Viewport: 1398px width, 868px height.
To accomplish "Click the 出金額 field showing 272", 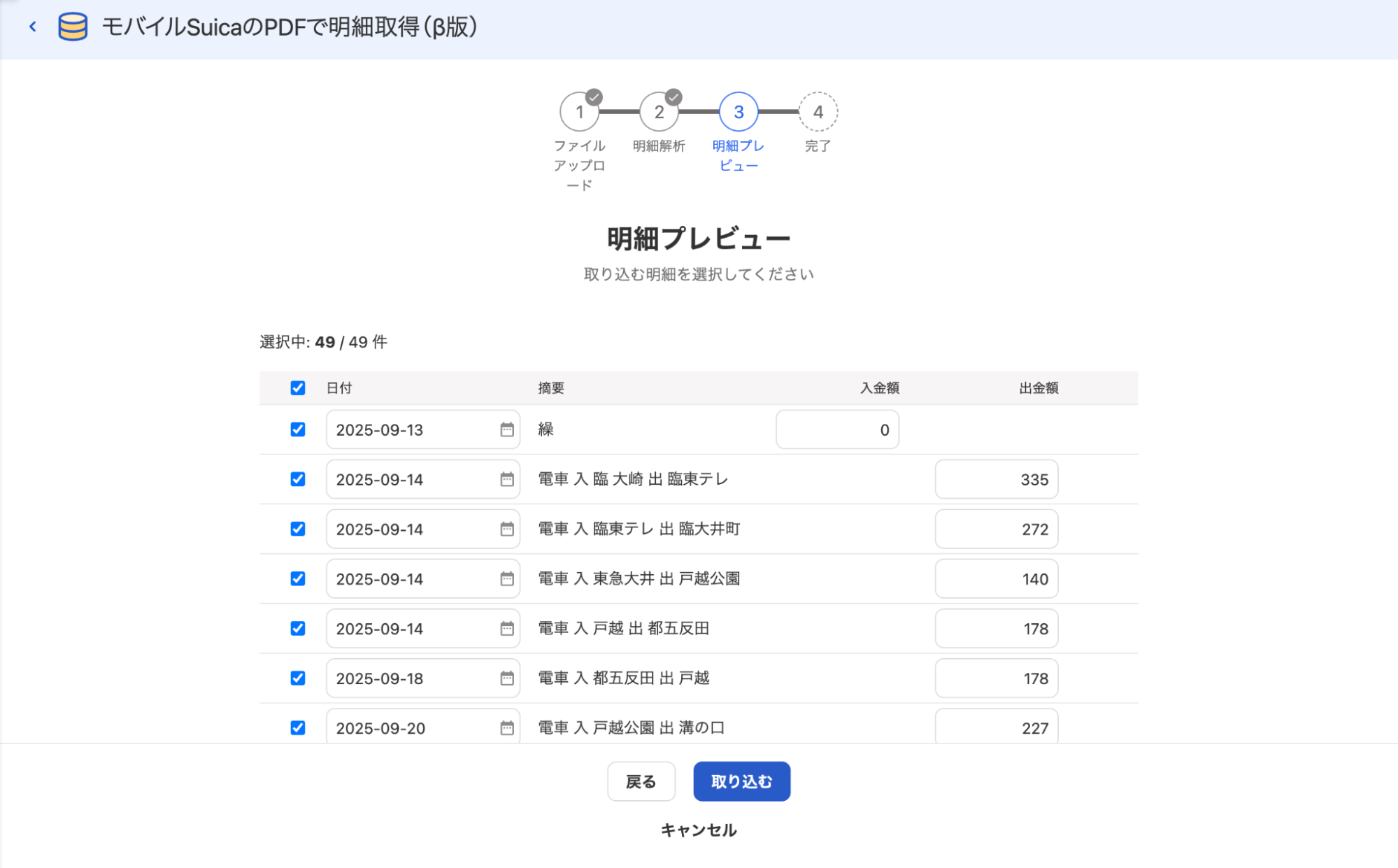I will point(997,529).
